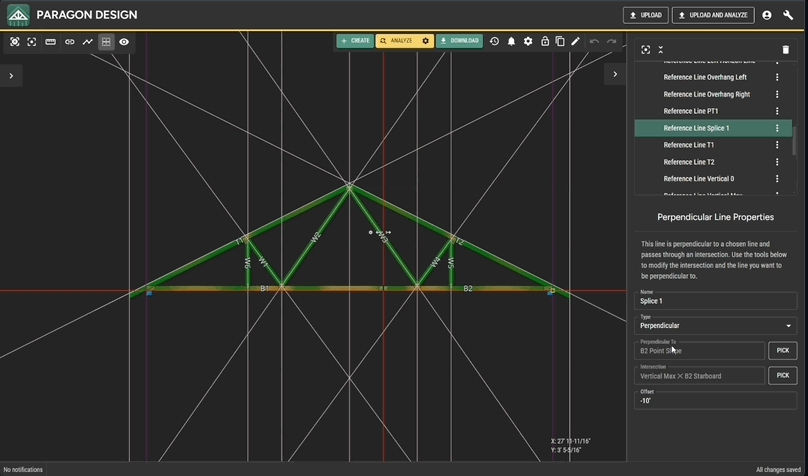This screenshot has height=476, width=808.
Task: Open the Type Perpendicular dropdown
Action: pos(717,325)
